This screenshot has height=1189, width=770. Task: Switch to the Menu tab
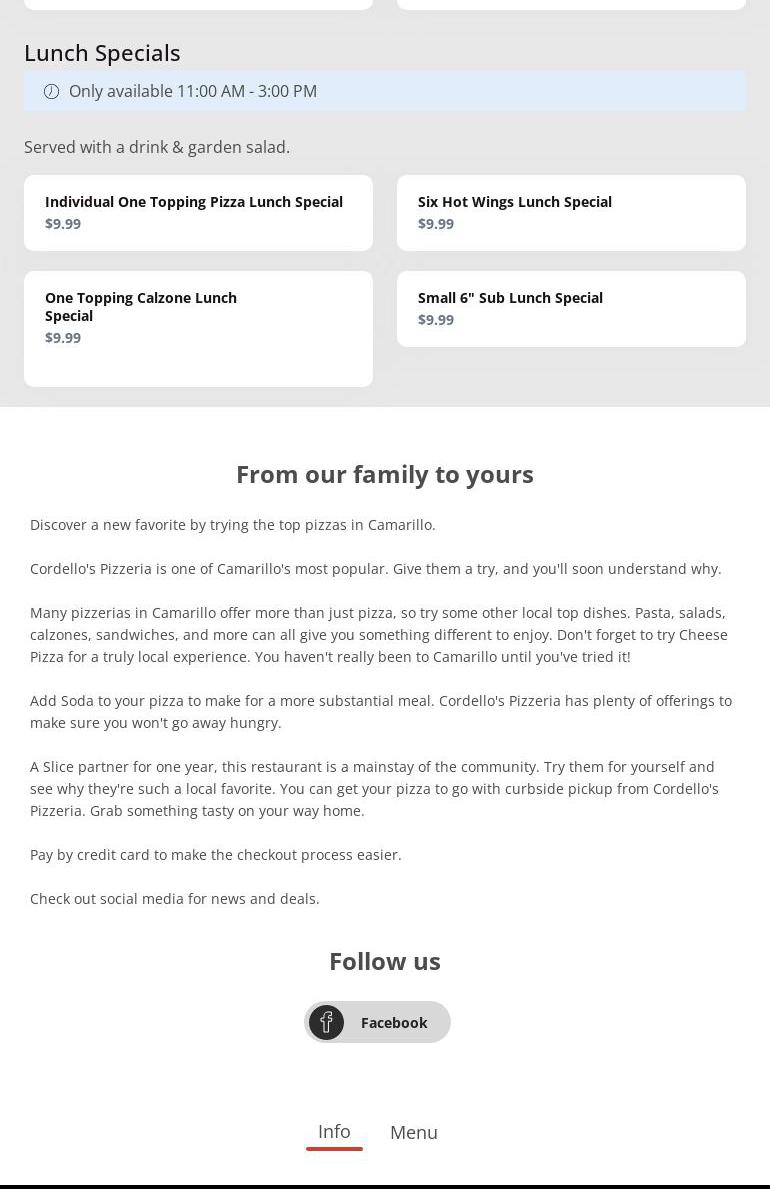pos(413,1132)
